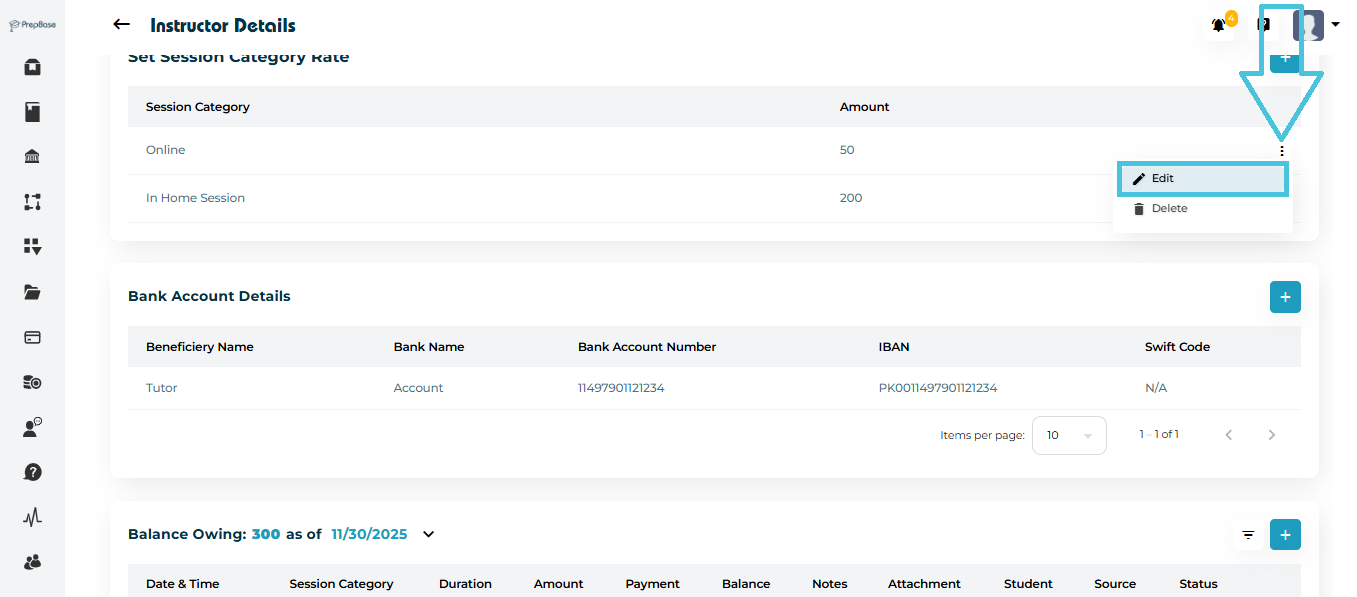Click the activity pulse sidebar icon

pos(32,517)
